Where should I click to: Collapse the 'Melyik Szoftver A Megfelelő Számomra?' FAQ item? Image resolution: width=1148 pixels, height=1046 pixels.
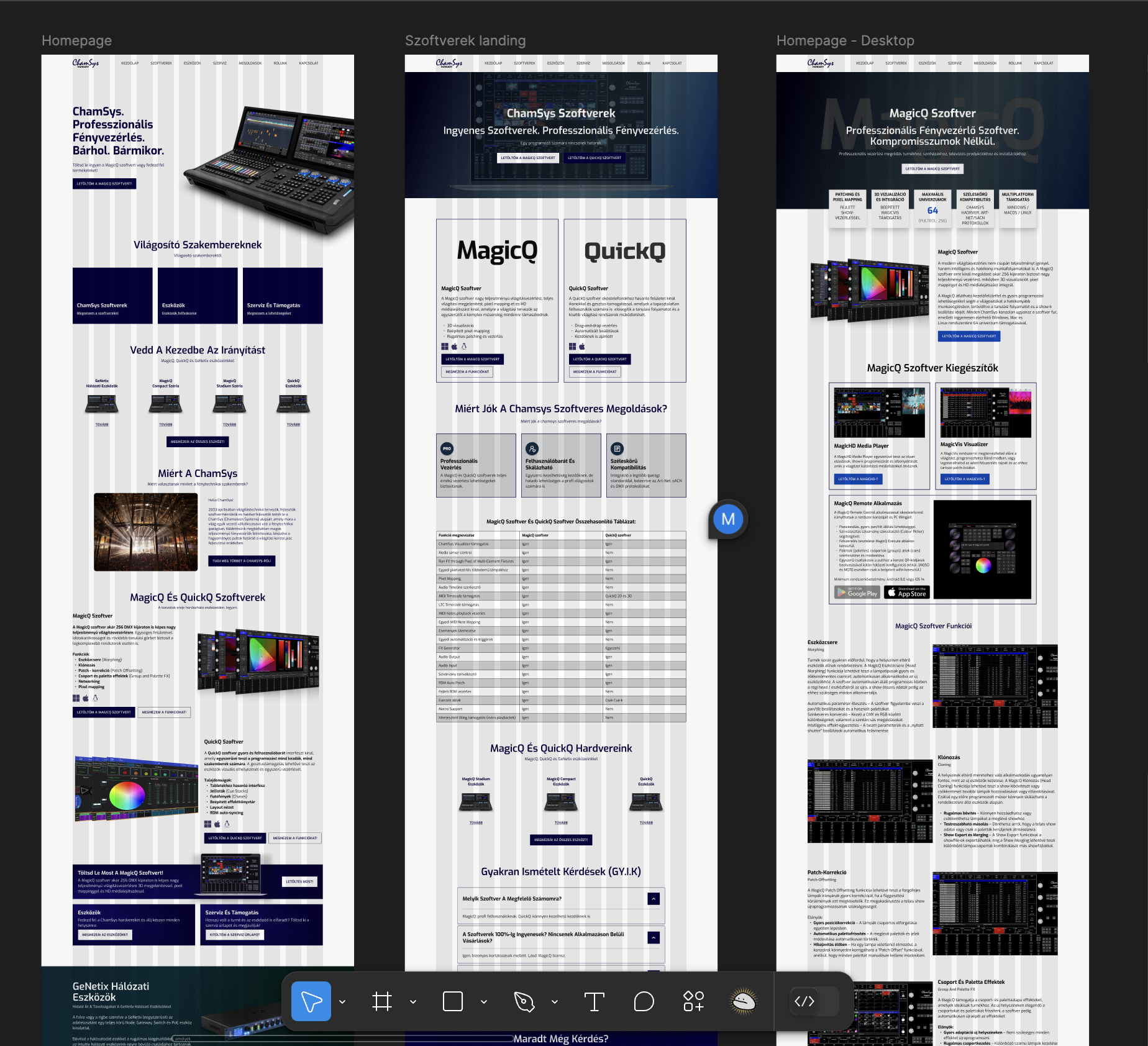click(x=654, y=899)
